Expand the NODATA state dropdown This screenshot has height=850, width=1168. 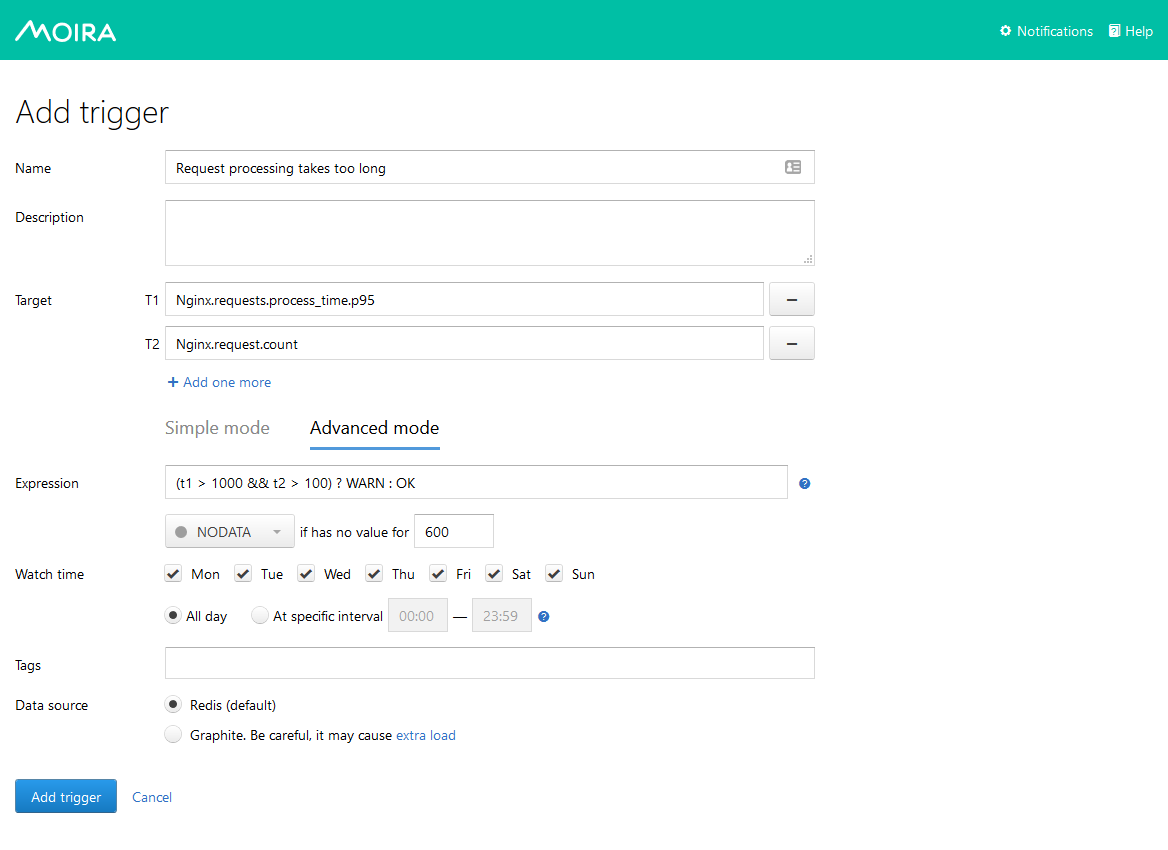click(229, 532)
